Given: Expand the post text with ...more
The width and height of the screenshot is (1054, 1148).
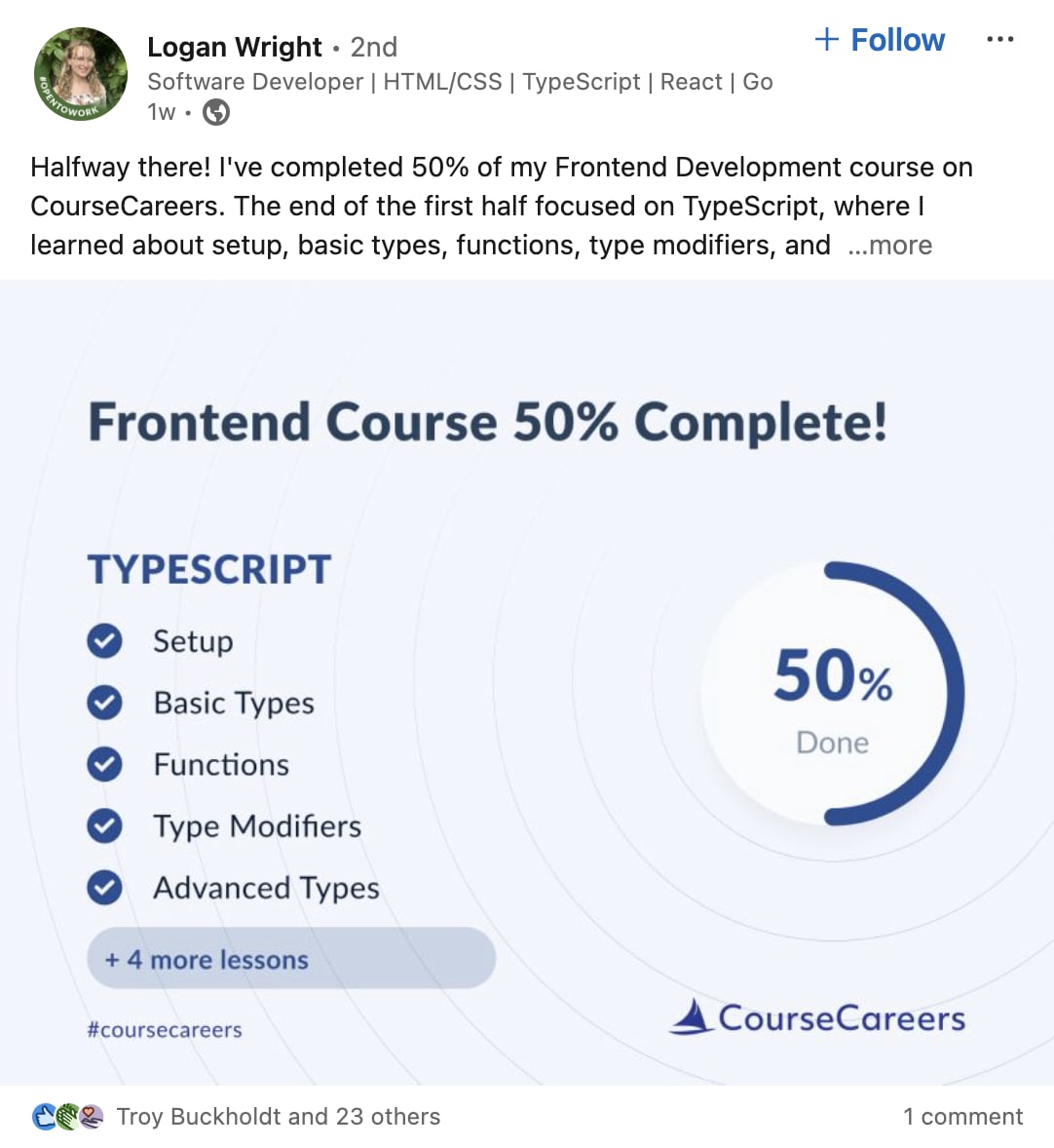Looking at the screenshot, I should (890, 246).
